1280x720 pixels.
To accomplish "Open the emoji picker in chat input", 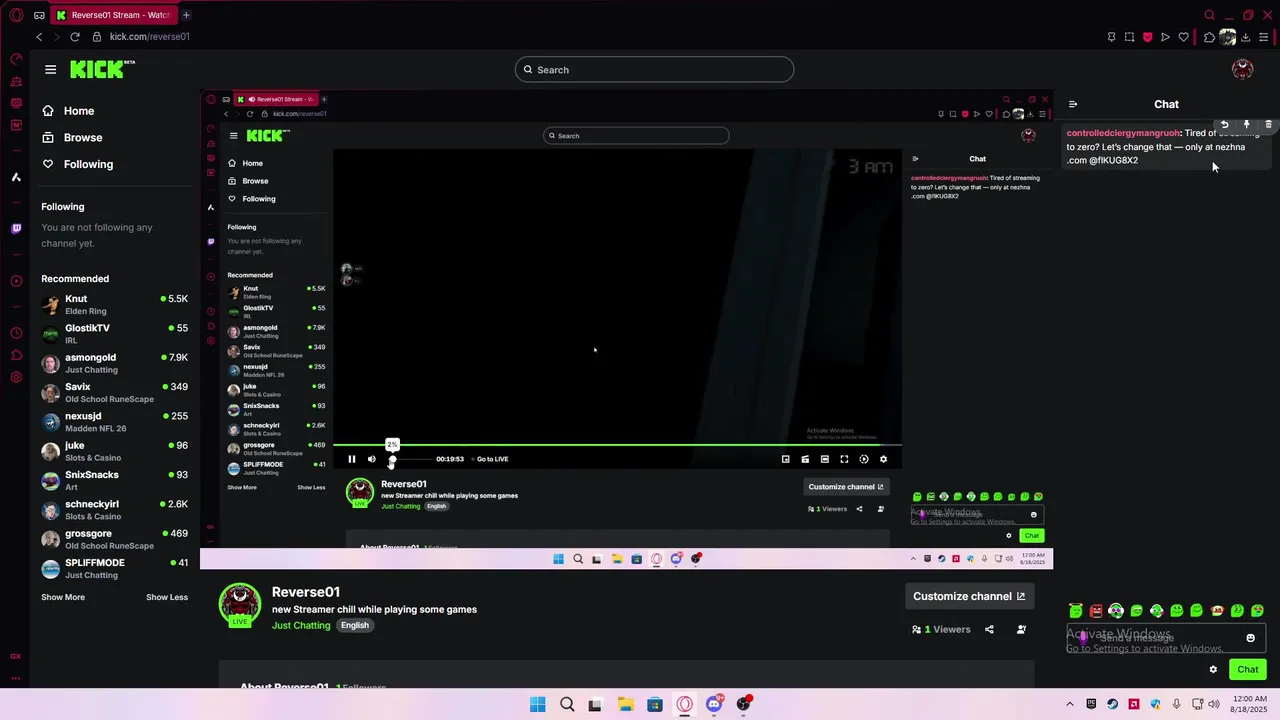I will (1250, 638).
